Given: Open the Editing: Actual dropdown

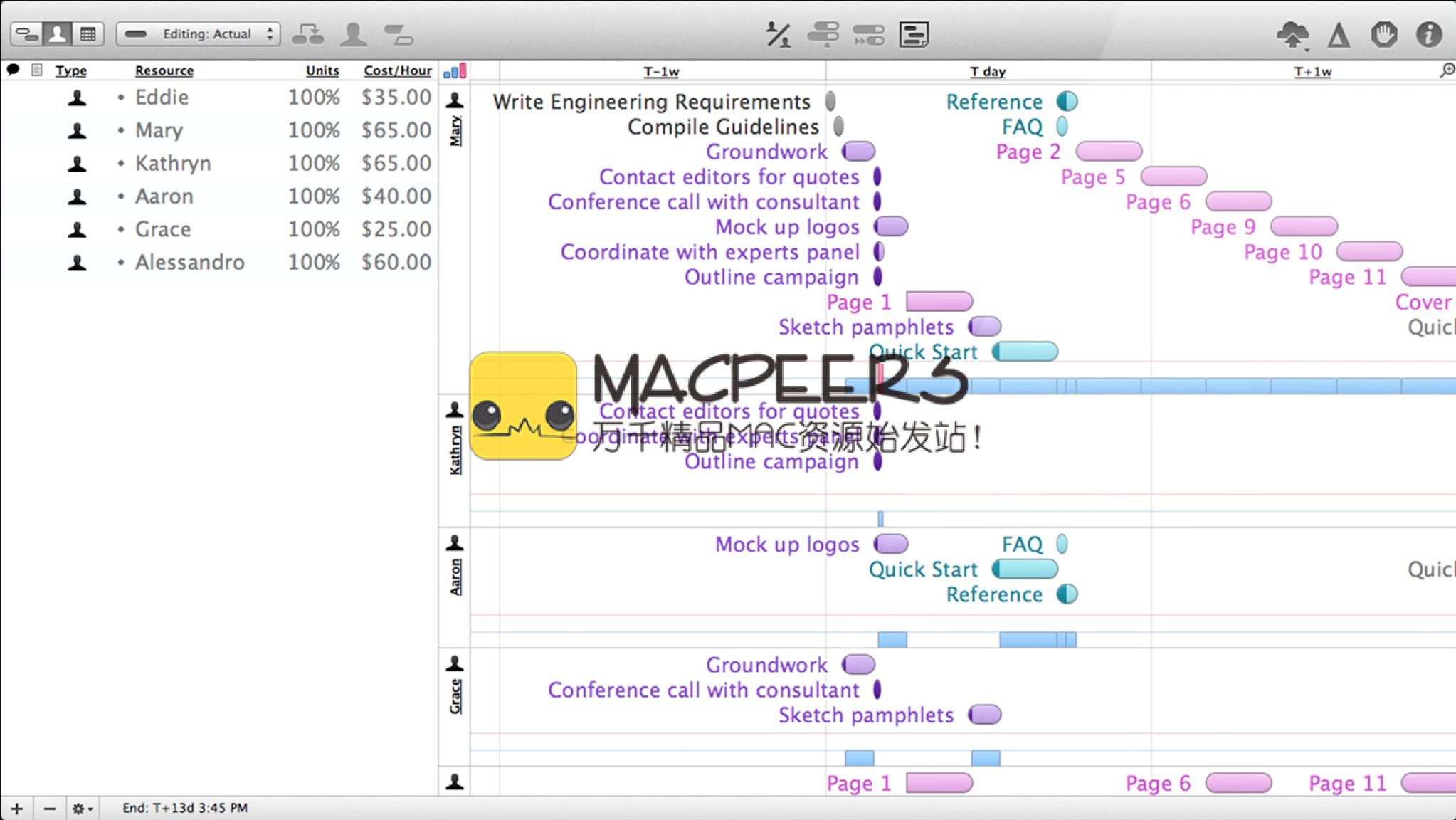Looking at the screenshot, I should [x=199, y=34].
